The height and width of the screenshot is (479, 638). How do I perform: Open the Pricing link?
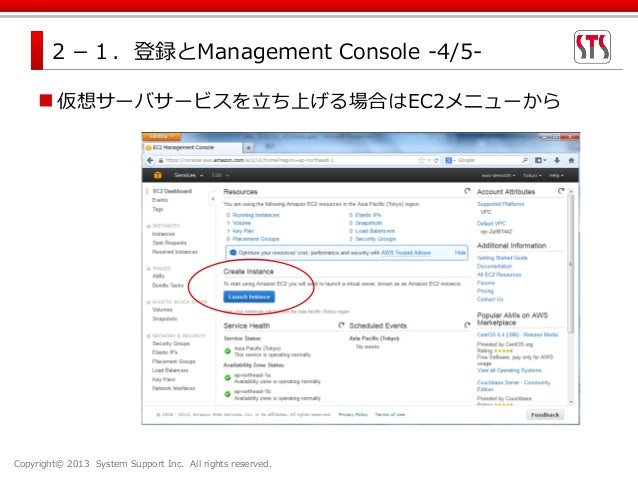[485, 291]
